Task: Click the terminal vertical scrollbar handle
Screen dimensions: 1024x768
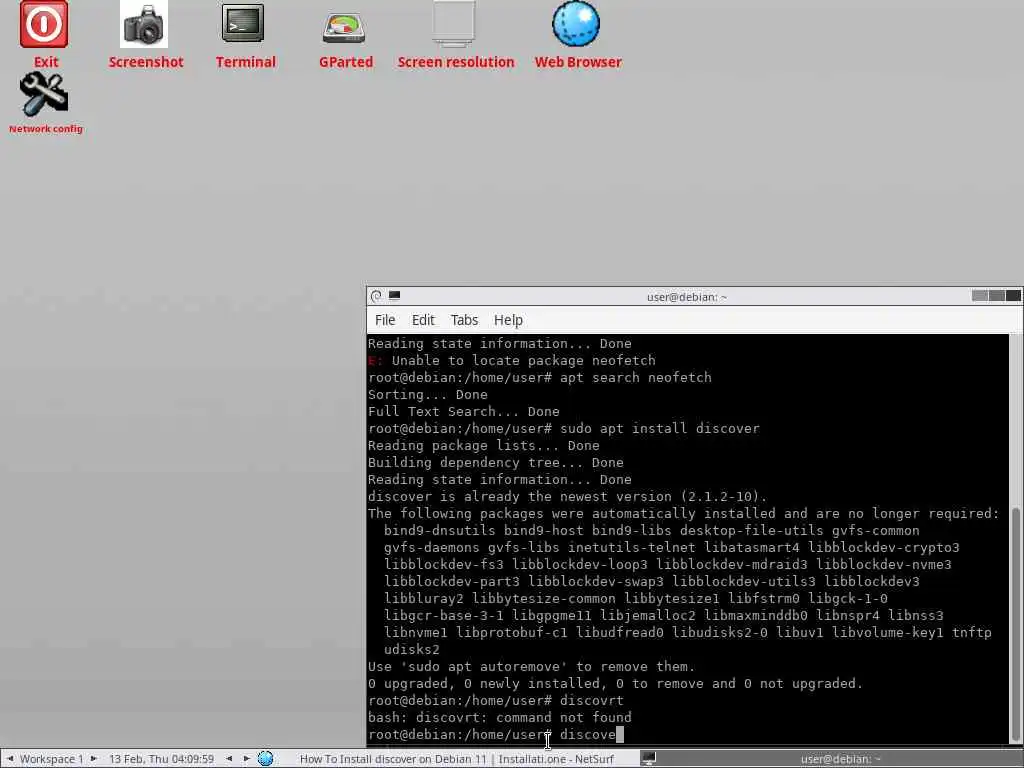Action: click(x=1016, y=624)
